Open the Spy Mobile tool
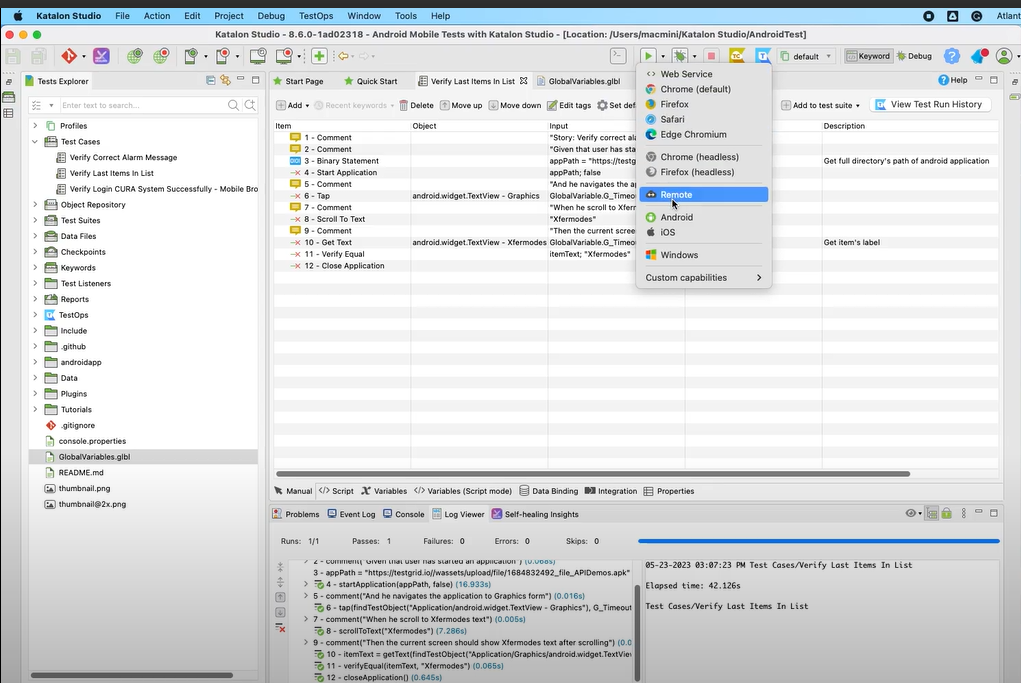Image resolution: width=1021 pixels, height=683 pixels. click(191, 56)
